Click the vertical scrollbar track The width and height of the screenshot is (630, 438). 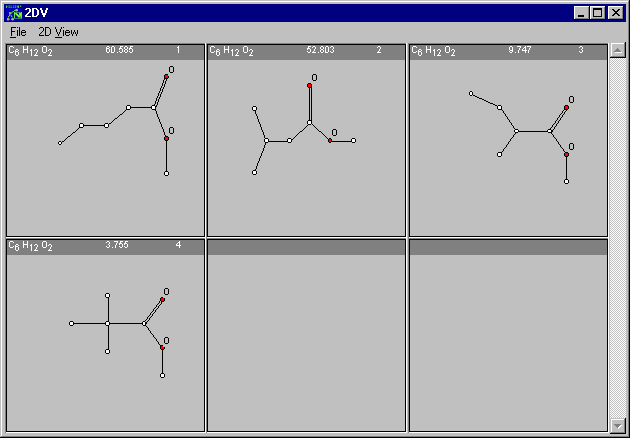(x=618, y=238)
